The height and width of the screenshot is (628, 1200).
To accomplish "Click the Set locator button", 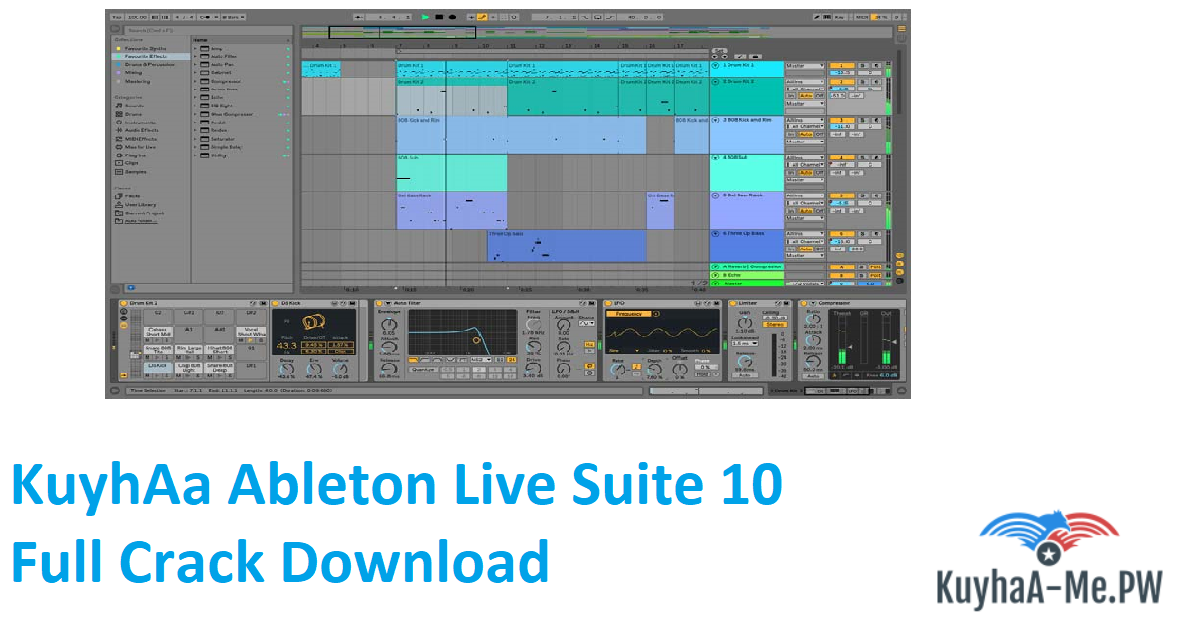I will click(x=719, y=51).
